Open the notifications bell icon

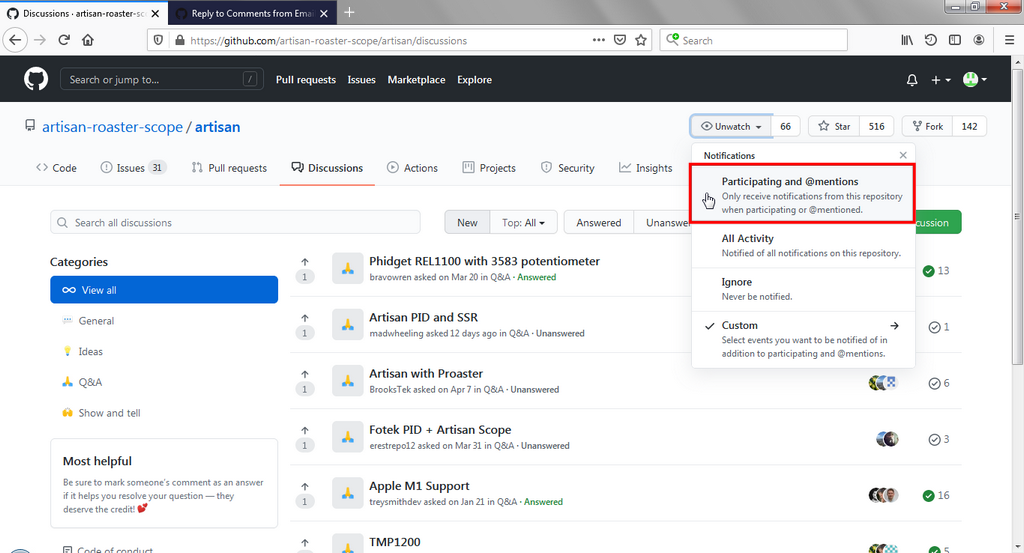click(x=912, y=80)
